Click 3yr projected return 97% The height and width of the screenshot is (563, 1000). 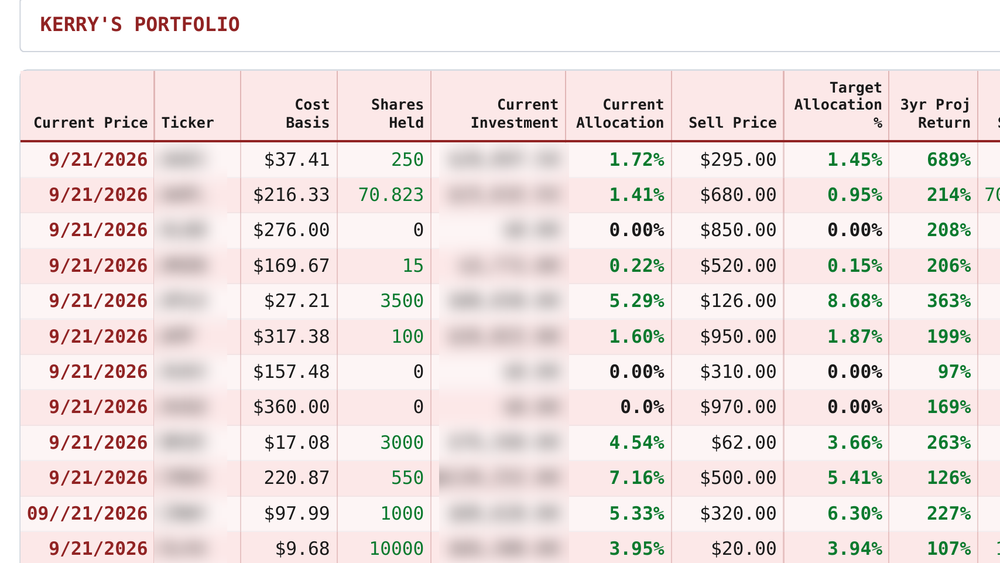(x=954, y=371)
